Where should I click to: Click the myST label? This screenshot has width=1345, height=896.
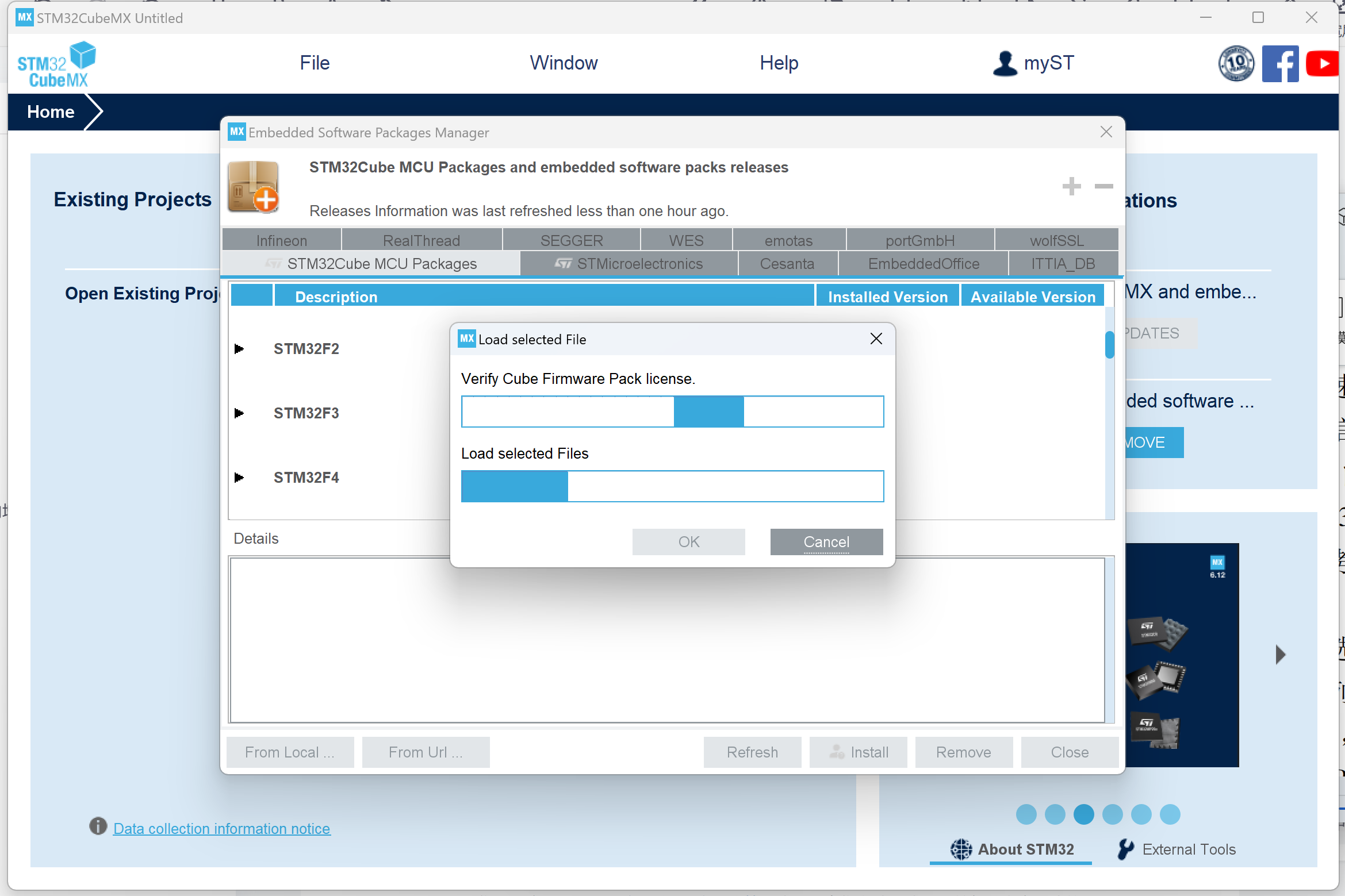click(1049, 63)
